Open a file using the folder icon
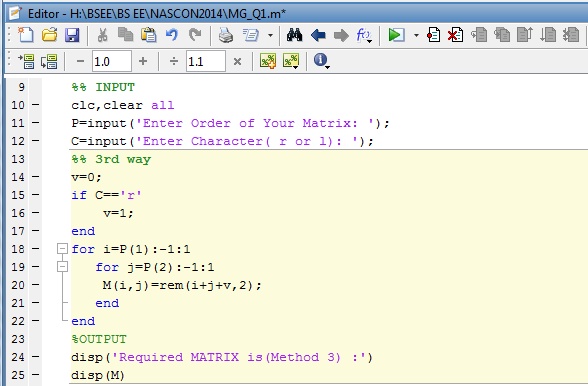This screenshot has height=386, width=588. click(50, 35)
